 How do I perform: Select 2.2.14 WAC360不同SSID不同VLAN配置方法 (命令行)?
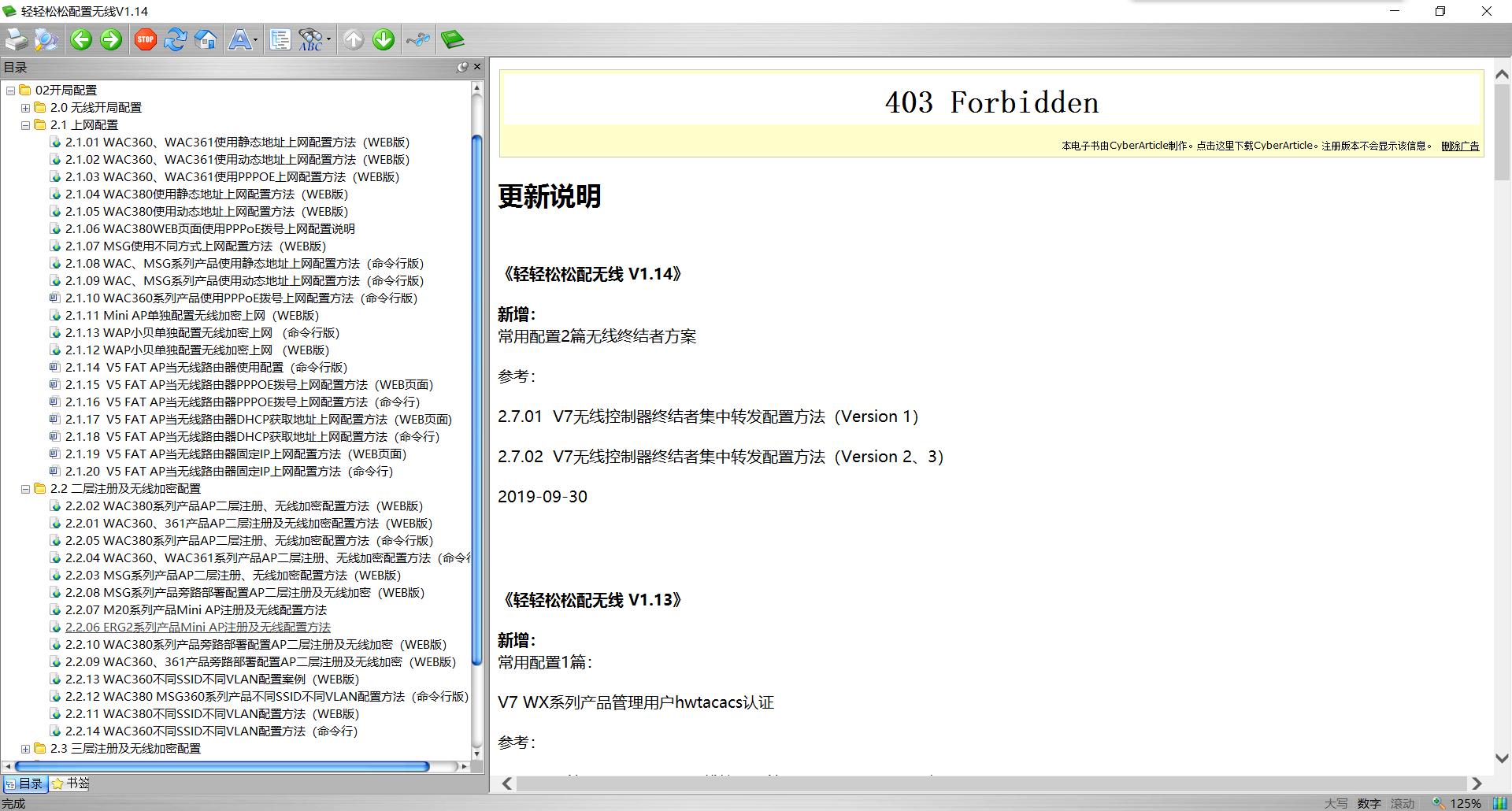click(211, 731)
